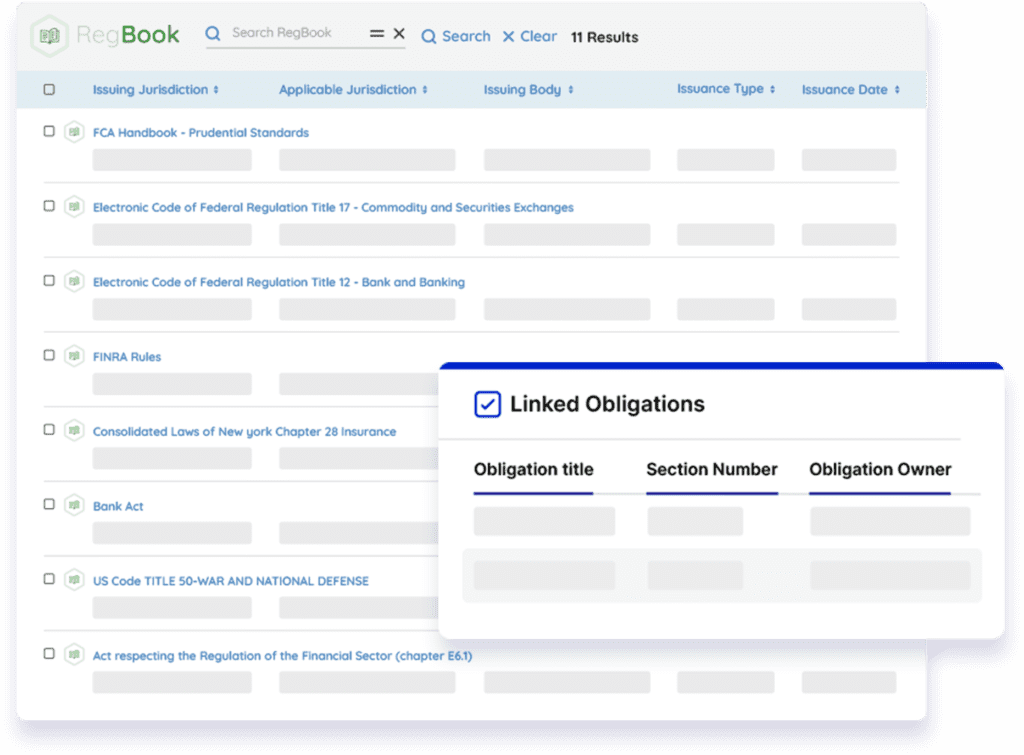
Task: Click the Clear button
Action: 530,37
